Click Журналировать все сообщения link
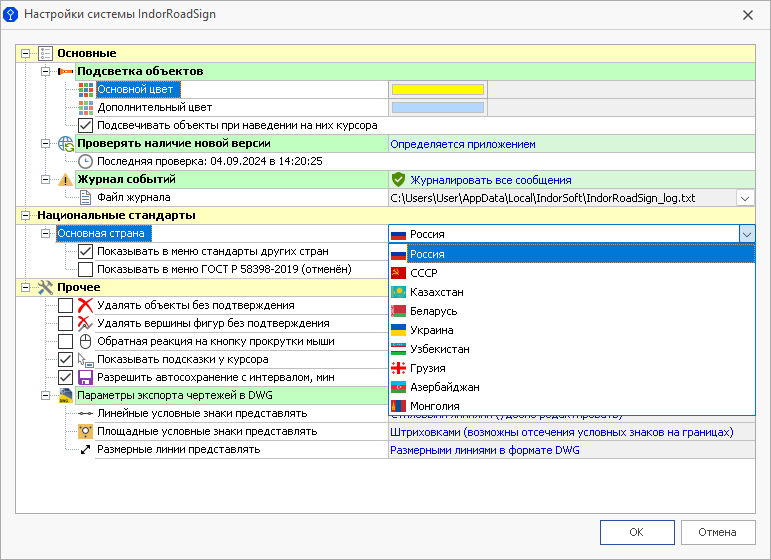771x560 pixels. [491, 180]
